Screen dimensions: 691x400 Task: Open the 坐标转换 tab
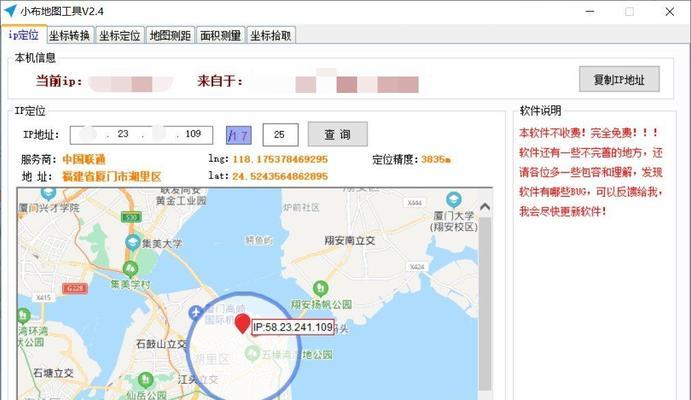pos(70,36)
